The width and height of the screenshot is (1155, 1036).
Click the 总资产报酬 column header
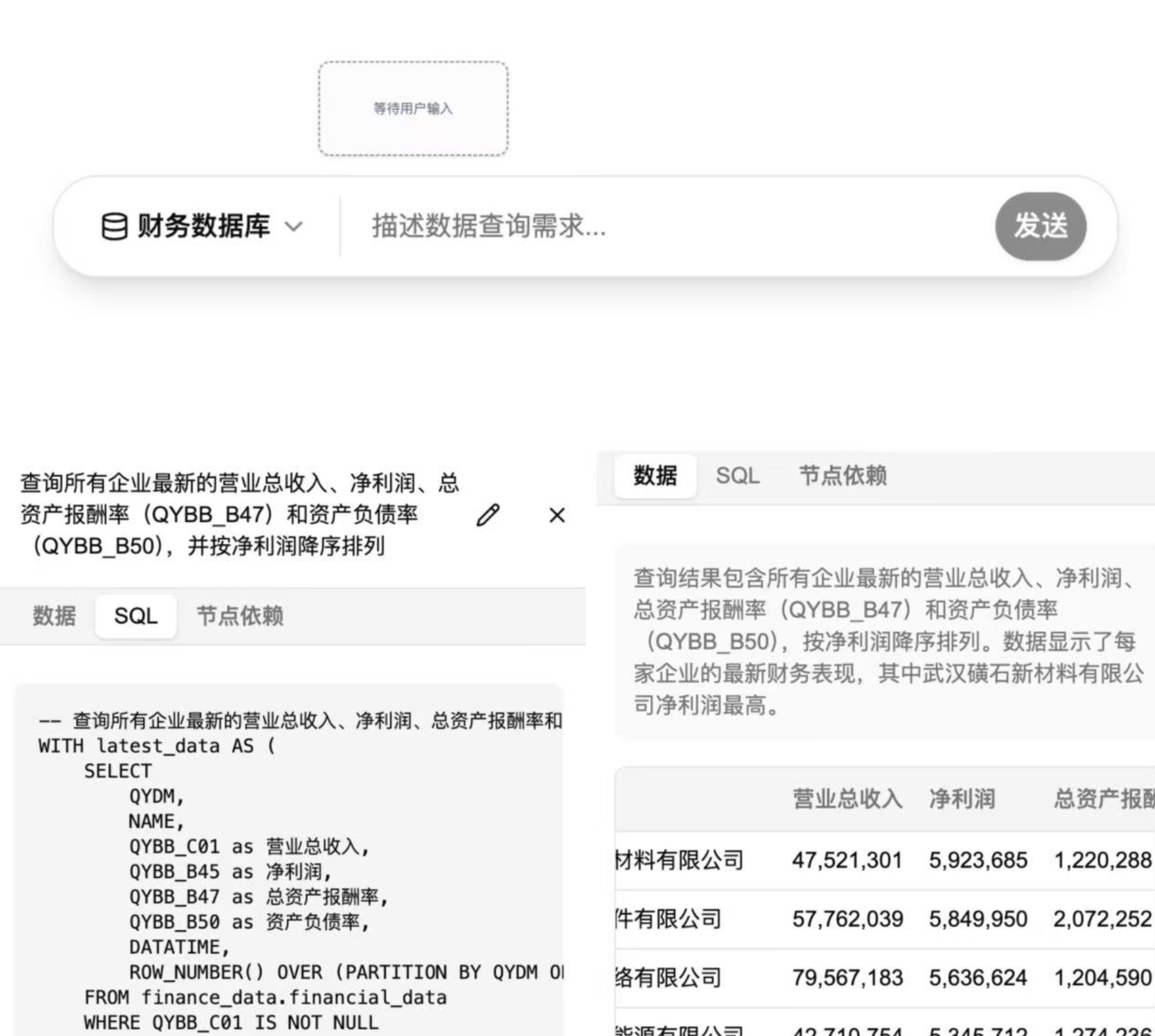[1103, 799]
